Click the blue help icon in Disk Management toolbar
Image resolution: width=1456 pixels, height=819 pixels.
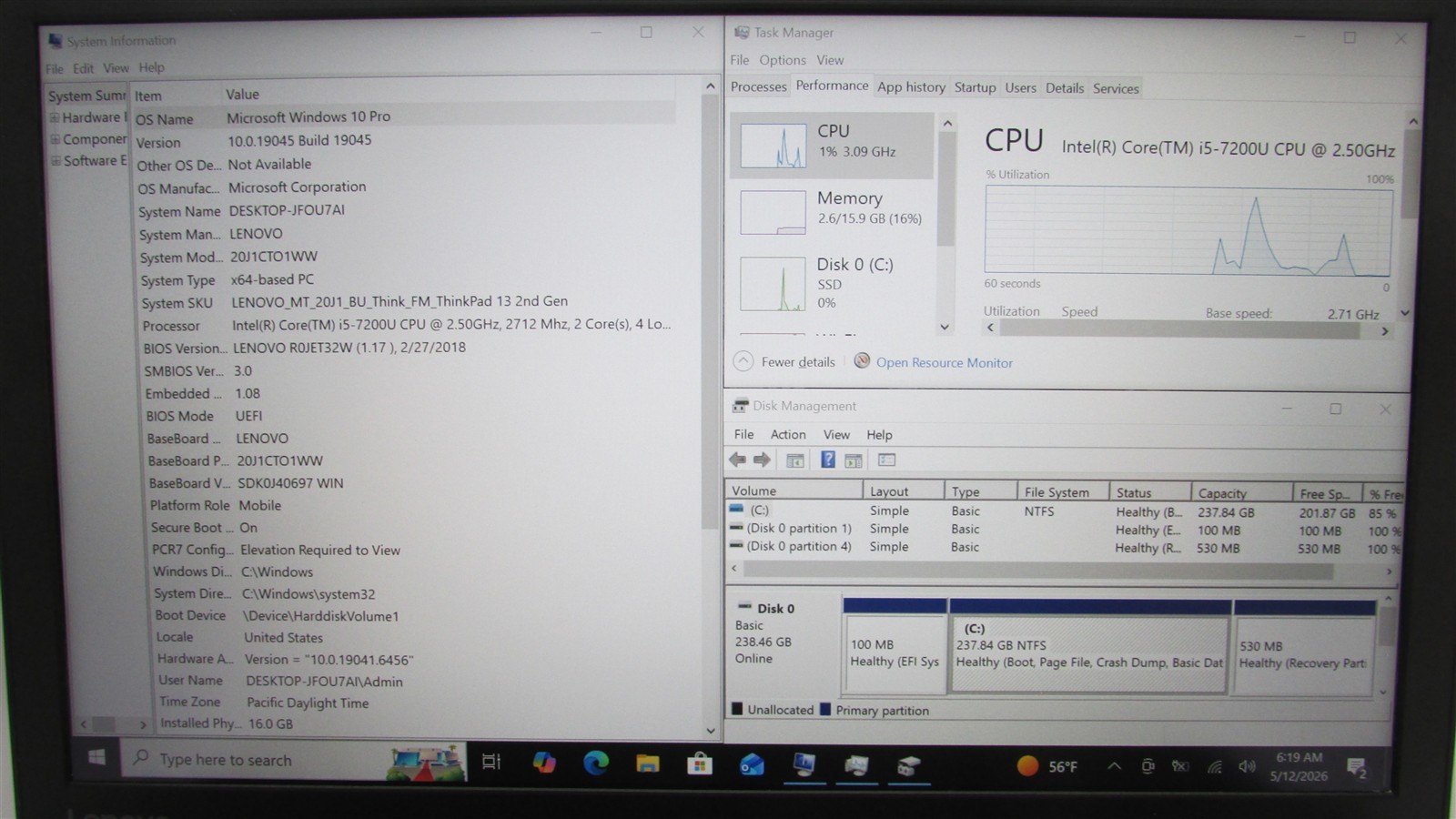coord(828,460)
